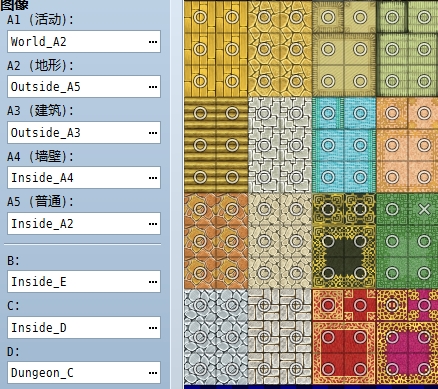Toggle middle-left circle on tan woven mat tile
The image size is (438, 389).
[x=328, y=49]
